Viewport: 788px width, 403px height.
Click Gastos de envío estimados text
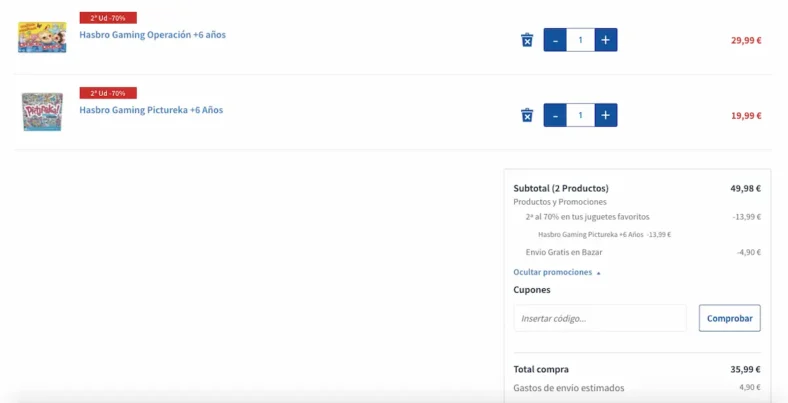pos(568,388)
